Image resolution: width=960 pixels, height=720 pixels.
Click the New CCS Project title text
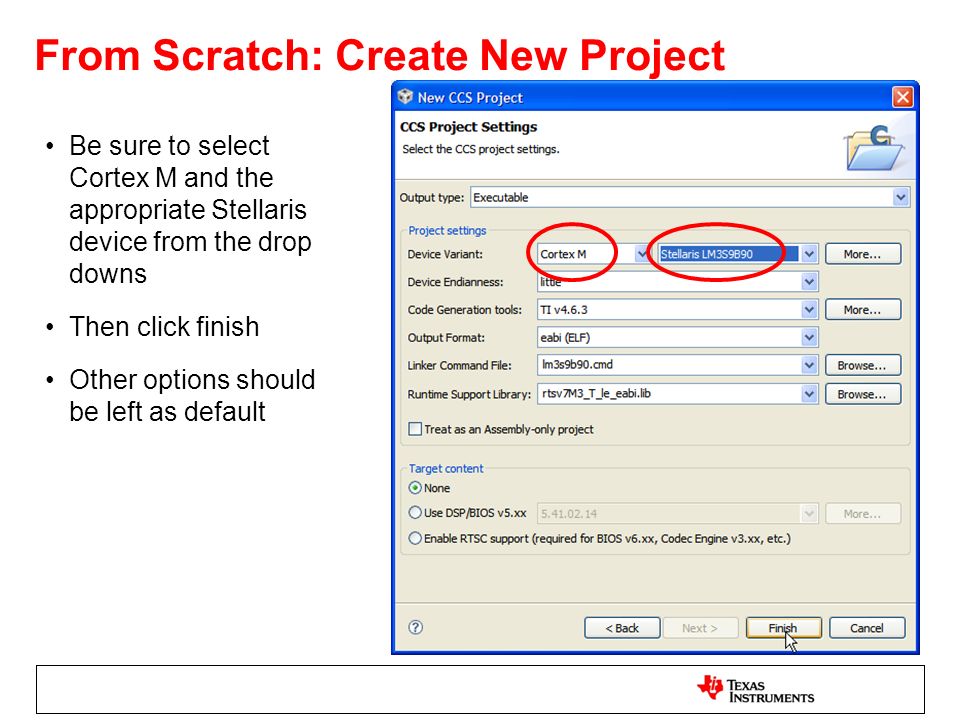pyautogui.click(x=470, y=98)
